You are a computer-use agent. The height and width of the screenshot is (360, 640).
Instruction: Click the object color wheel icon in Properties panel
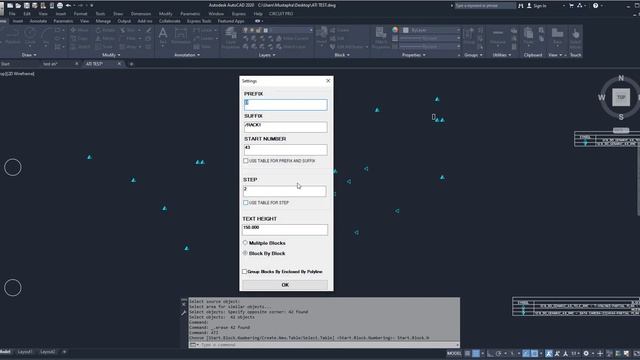[395, 30]
